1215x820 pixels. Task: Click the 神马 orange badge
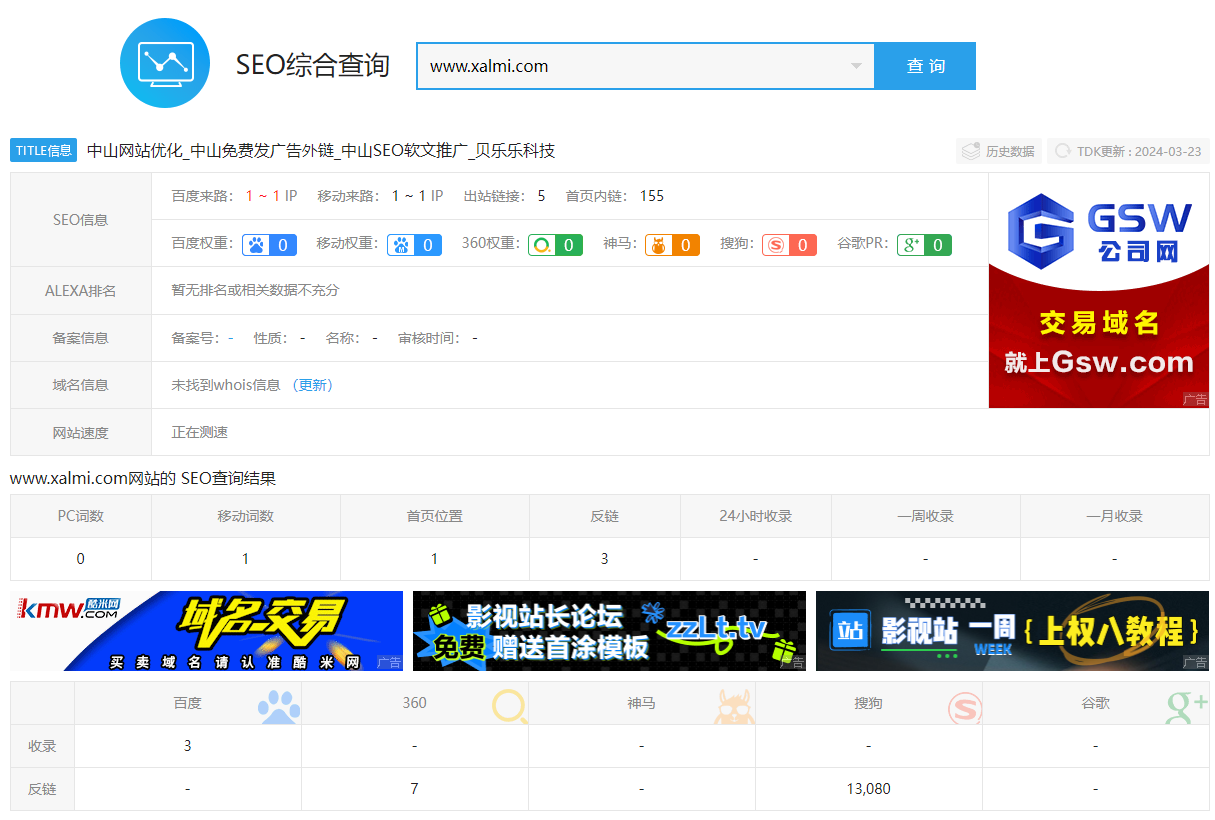pyautogui.click(x=672, y=244)
